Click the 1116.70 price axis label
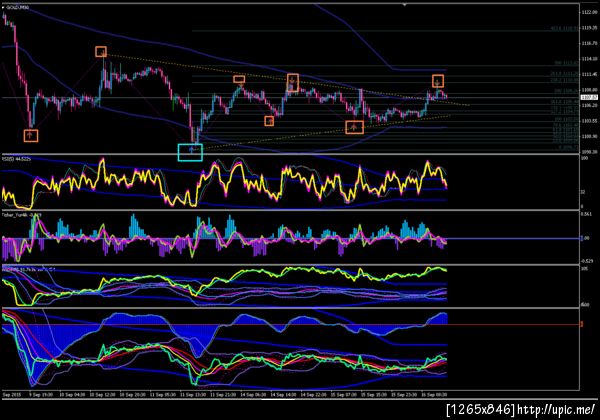Screen dimensions: 600x420 pos(589,43)
